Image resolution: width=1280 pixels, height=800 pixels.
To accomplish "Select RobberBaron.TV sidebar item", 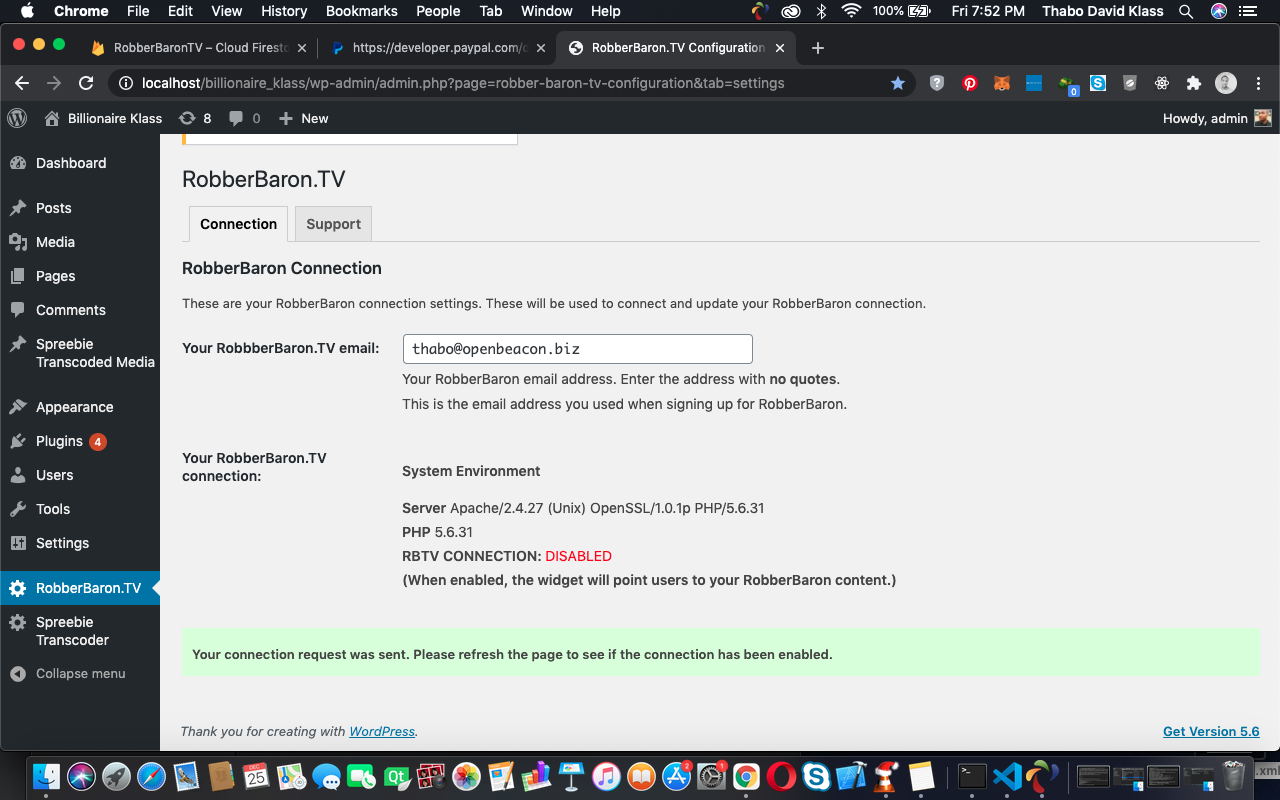I will coord(80,588).
